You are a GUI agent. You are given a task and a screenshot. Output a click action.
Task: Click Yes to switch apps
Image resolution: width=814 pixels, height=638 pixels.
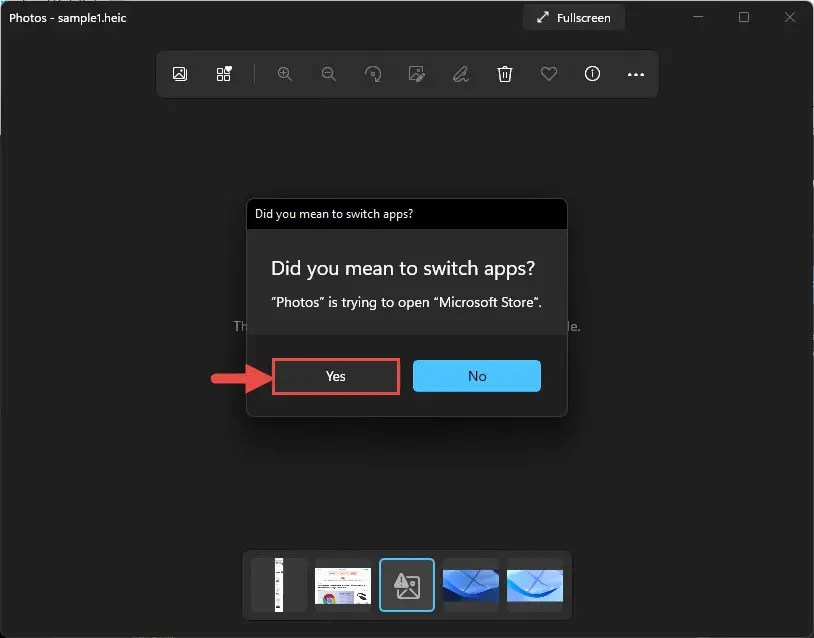pyautogui.click(x=336, y=376)
